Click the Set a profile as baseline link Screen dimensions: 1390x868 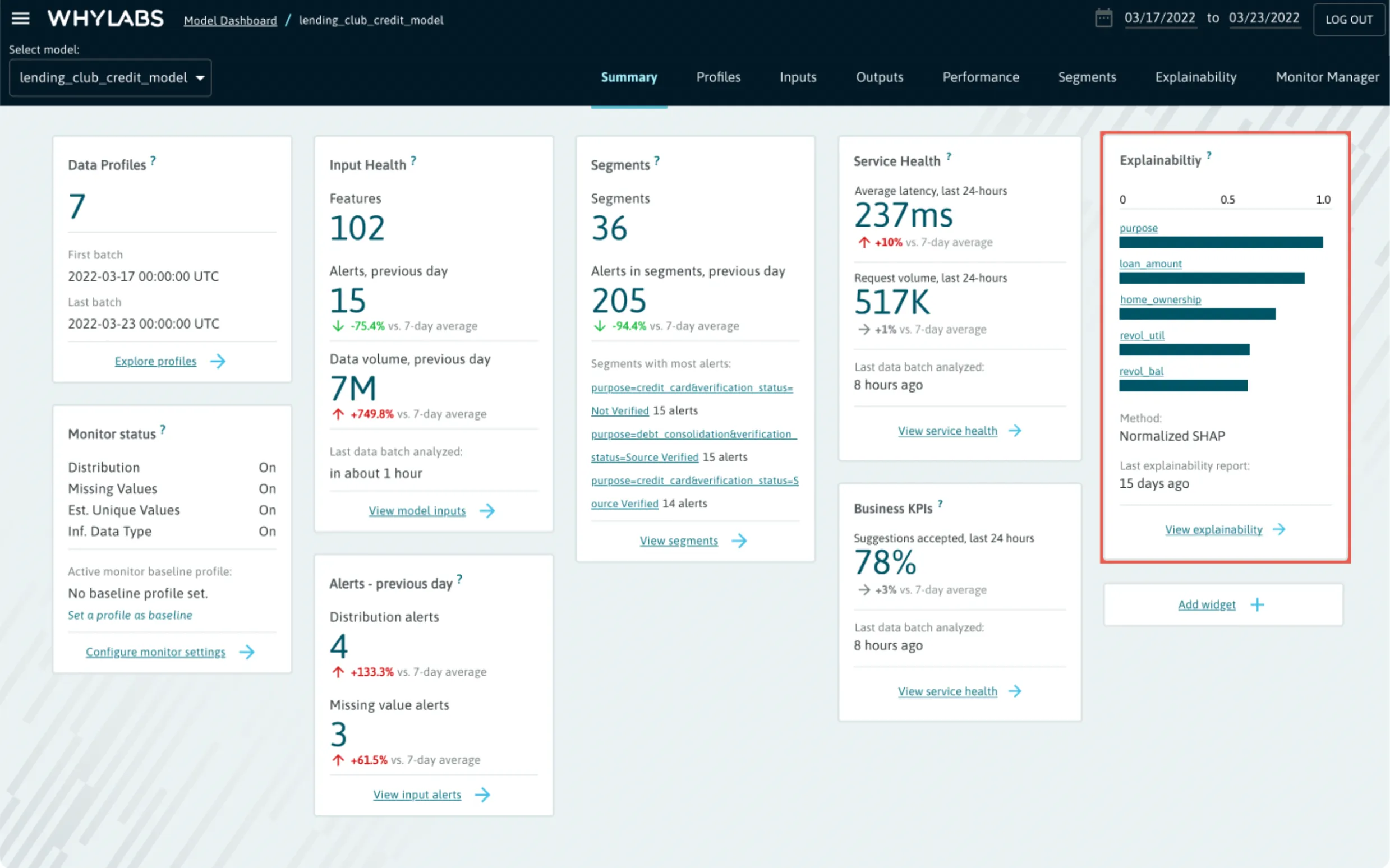coord(130,615)
